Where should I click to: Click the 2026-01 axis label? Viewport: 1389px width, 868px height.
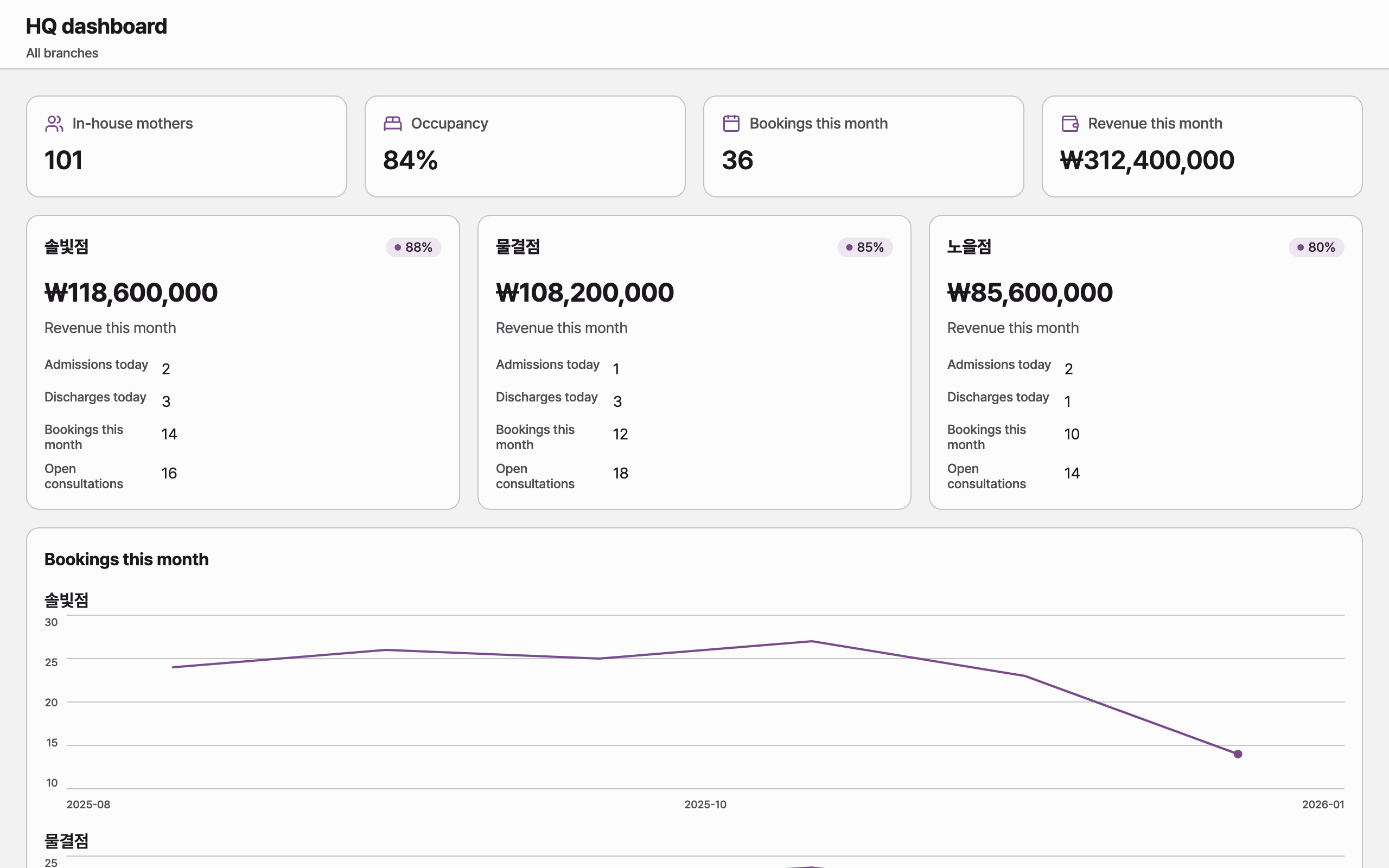[1323, 805]
